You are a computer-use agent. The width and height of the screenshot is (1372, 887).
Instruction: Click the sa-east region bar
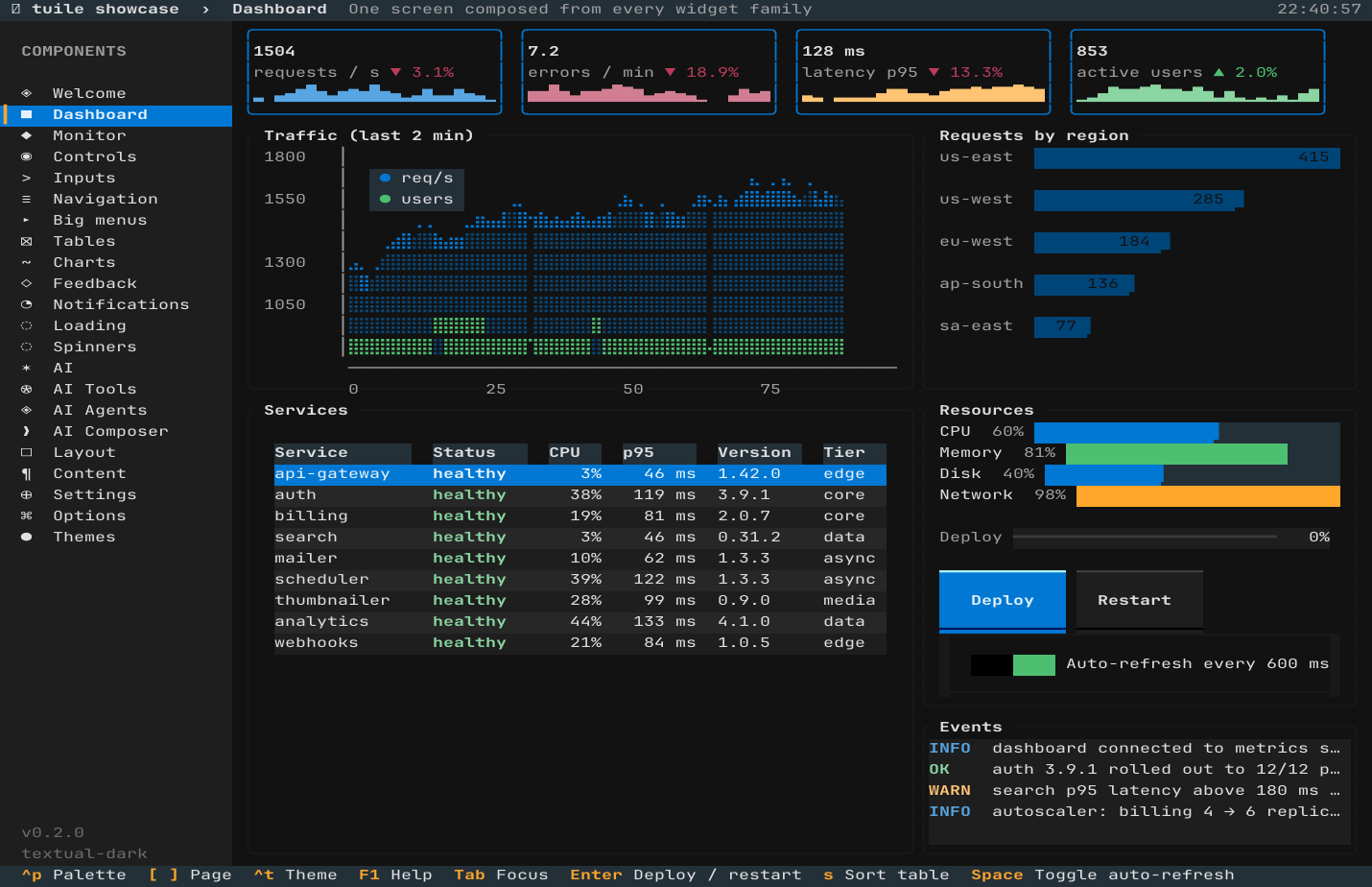[1061, 326]
